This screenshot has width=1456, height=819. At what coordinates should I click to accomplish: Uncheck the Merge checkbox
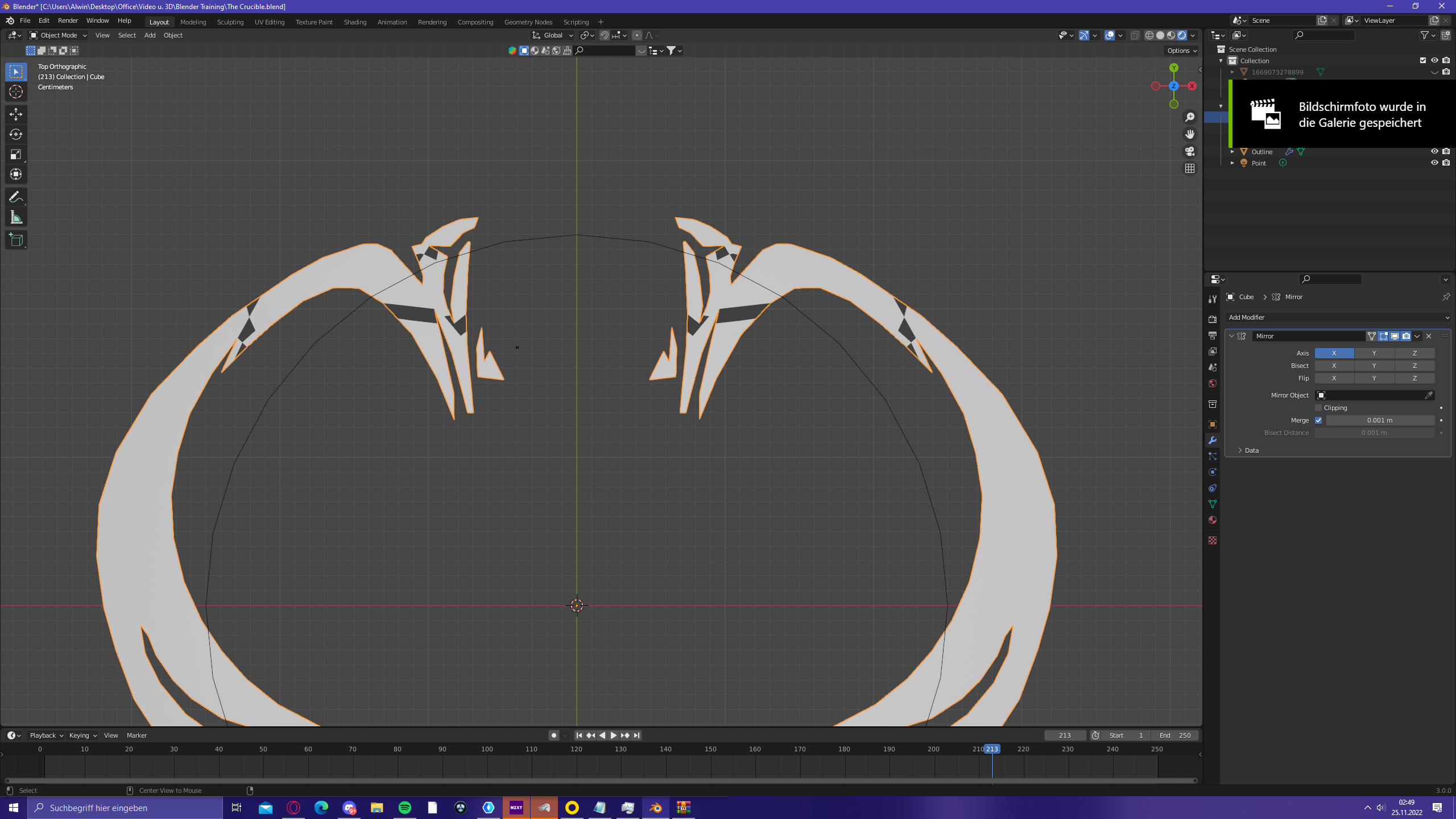(1318, 420)
